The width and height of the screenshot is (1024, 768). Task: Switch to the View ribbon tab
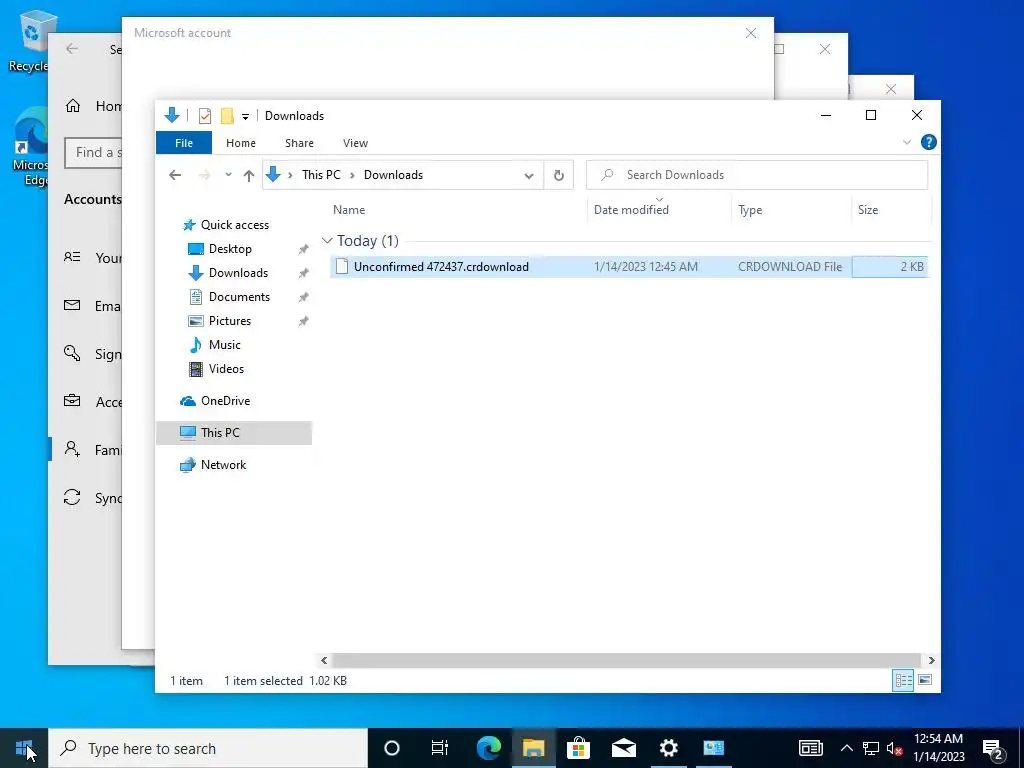pyautogui.click(x=355, y=143)
